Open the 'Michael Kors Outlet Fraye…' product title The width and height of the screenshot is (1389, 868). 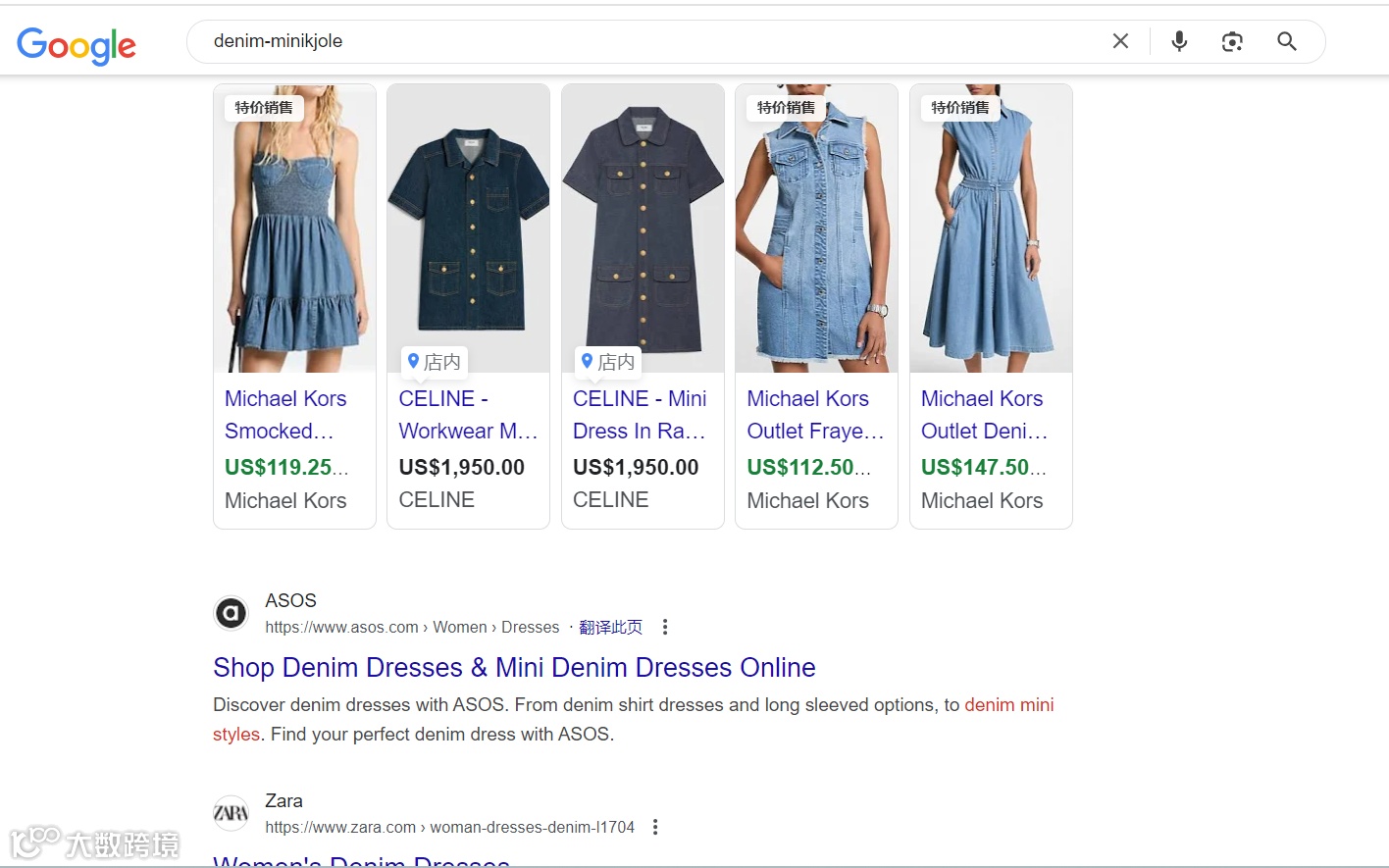point(815,415)
